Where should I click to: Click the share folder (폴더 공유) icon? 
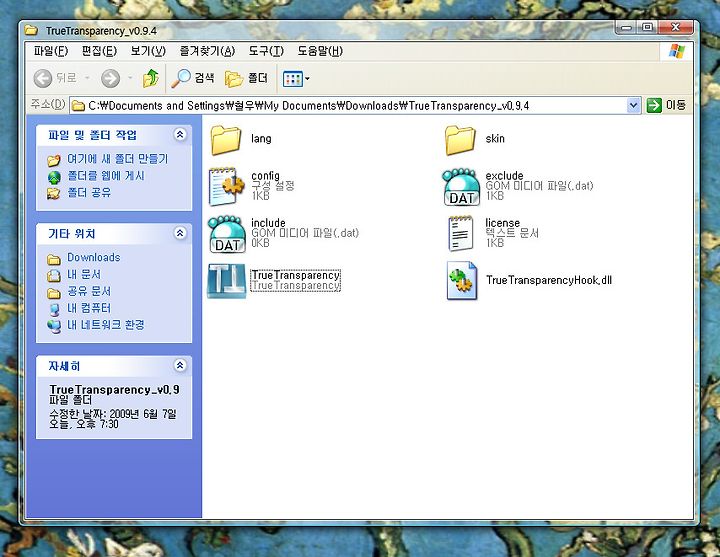(54, 193)
